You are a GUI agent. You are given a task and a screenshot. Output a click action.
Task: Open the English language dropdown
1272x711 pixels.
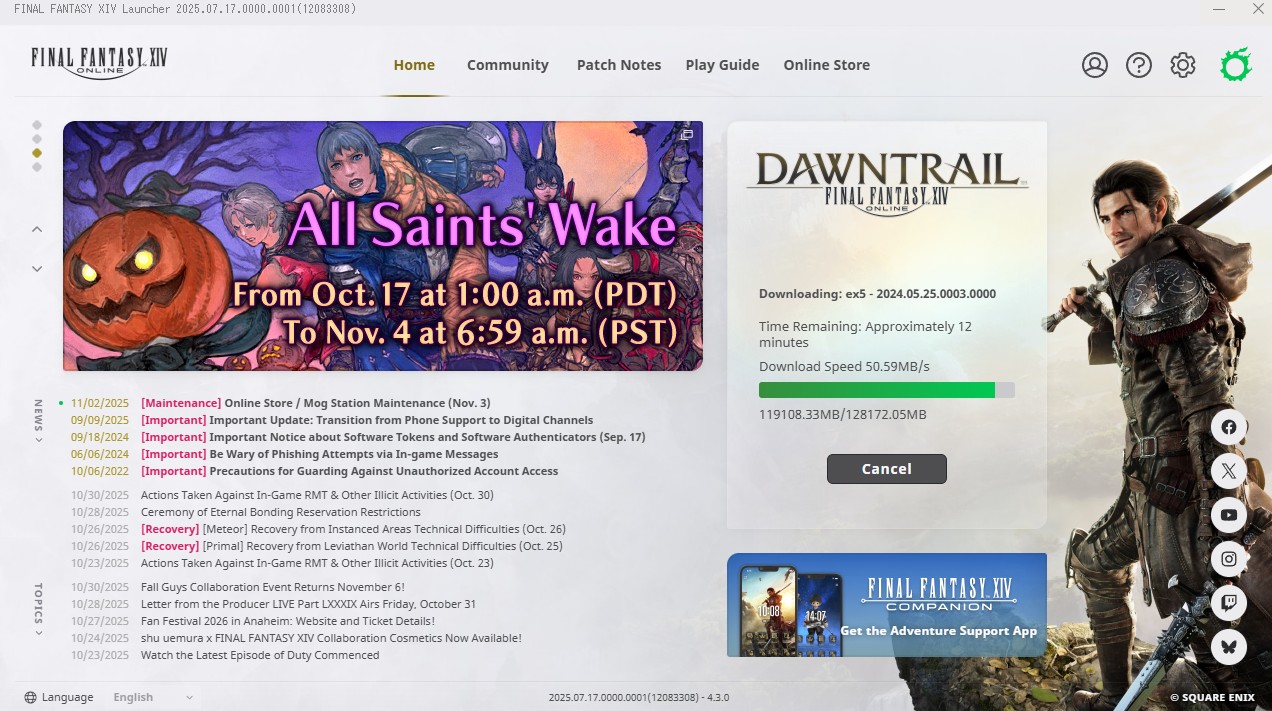point(152,697)
